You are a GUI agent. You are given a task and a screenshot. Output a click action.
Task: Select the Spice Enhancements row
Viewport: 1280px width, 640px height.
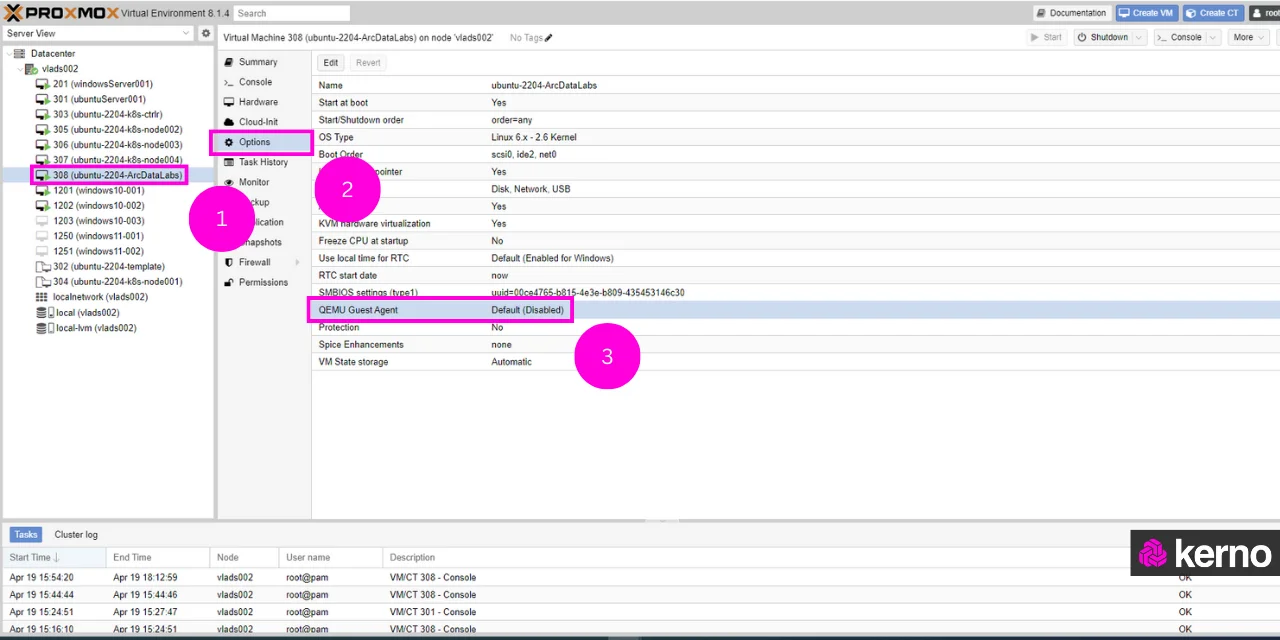click(x=796, y=345)
